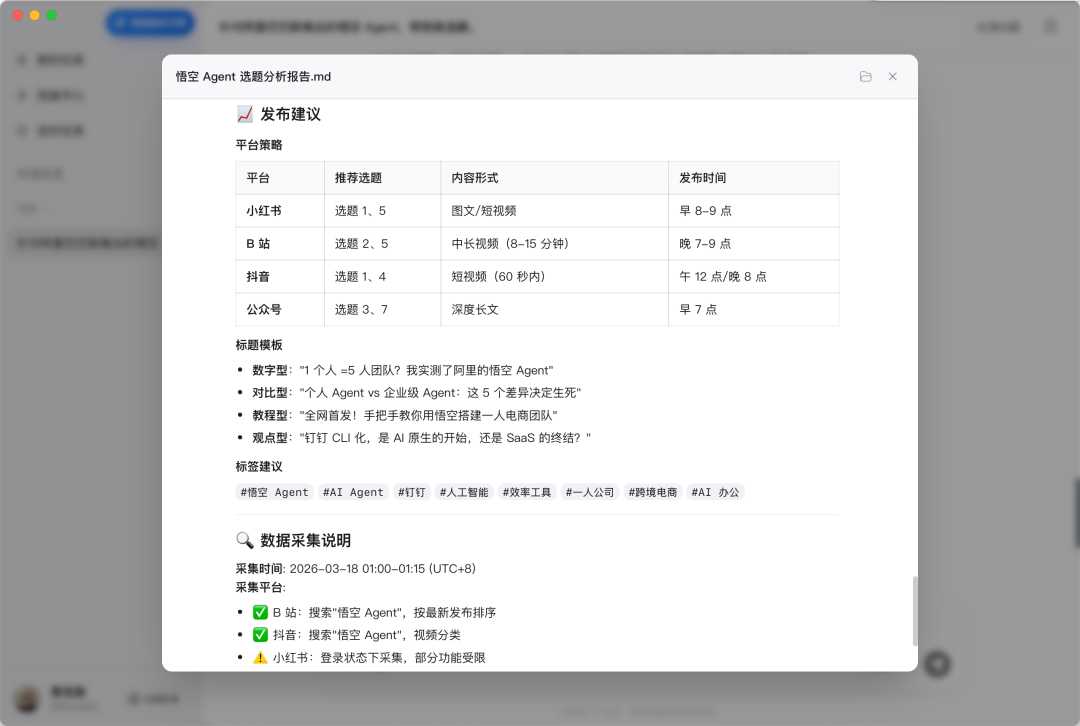Click the #悟空 Agent tag chip
The width and height of the screenshot is (1080, 726).
point(274,492)
